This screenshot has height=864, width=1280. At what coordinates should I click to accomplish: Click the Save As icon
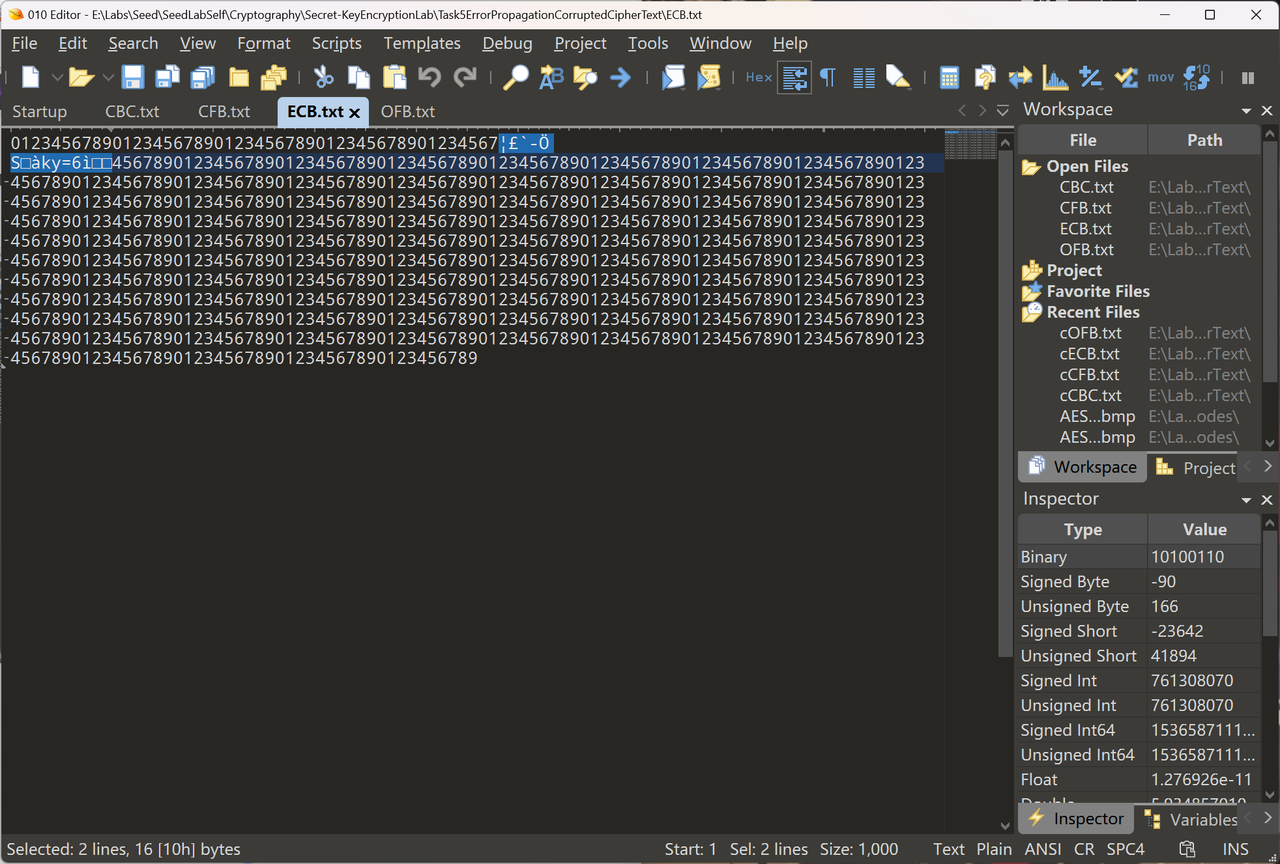click(x=167, y=77)
